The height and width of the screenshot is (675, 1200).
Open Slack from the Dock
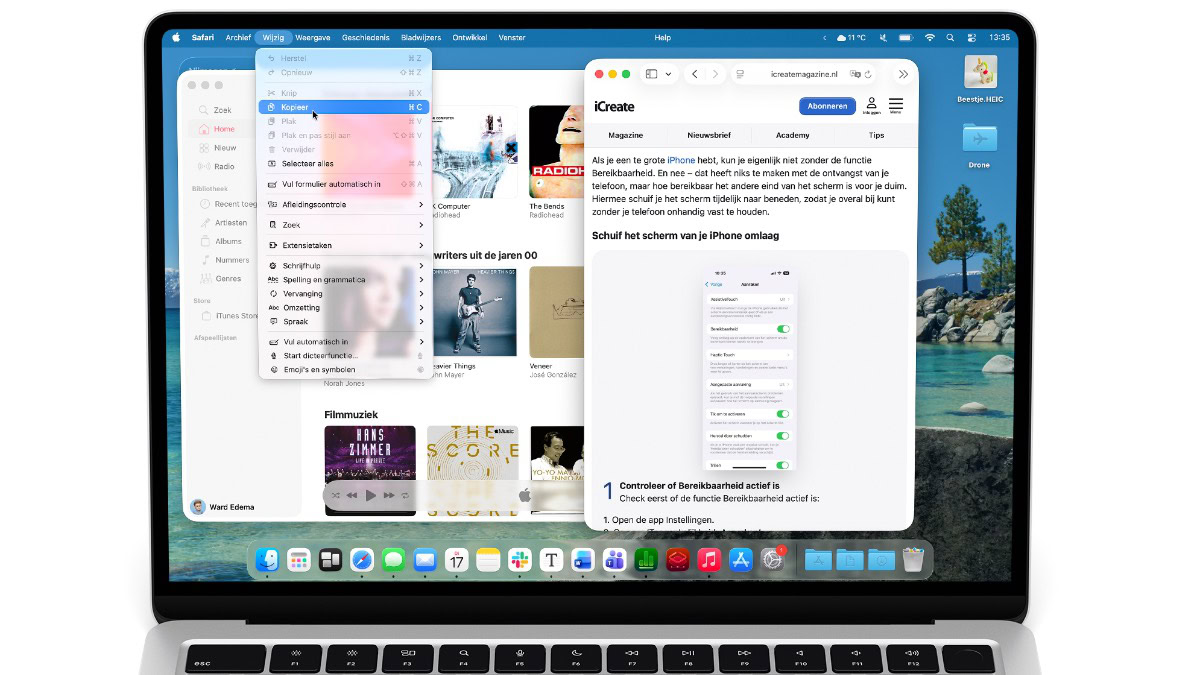coord(519,560)
